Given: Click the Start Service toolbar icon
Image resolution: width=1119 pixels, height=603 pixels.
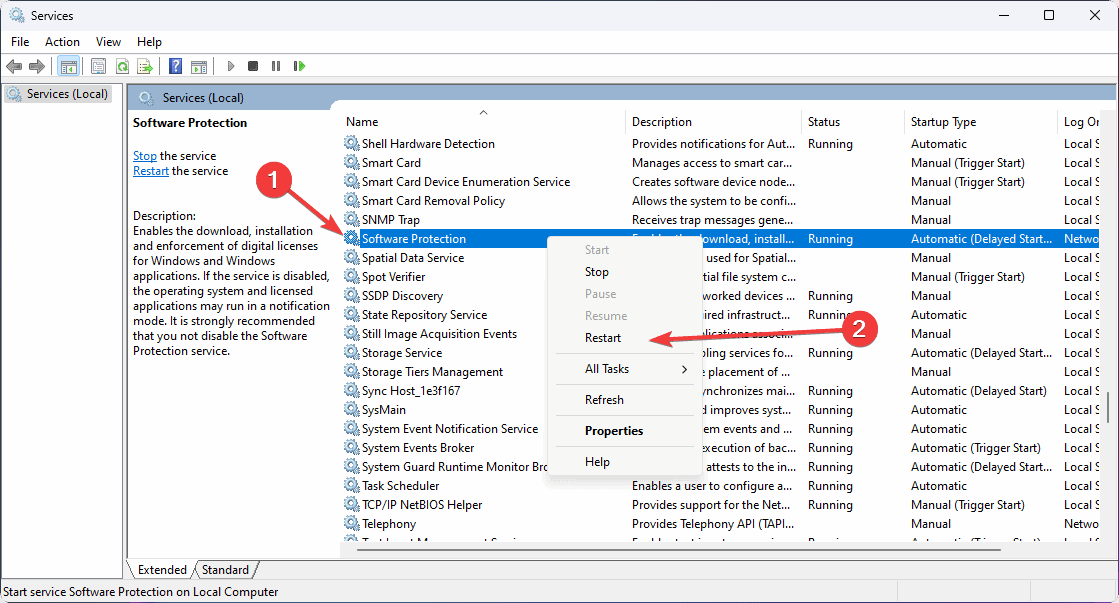Looking at the screenshot, I should pyautogui.click(x=230, y=66).
